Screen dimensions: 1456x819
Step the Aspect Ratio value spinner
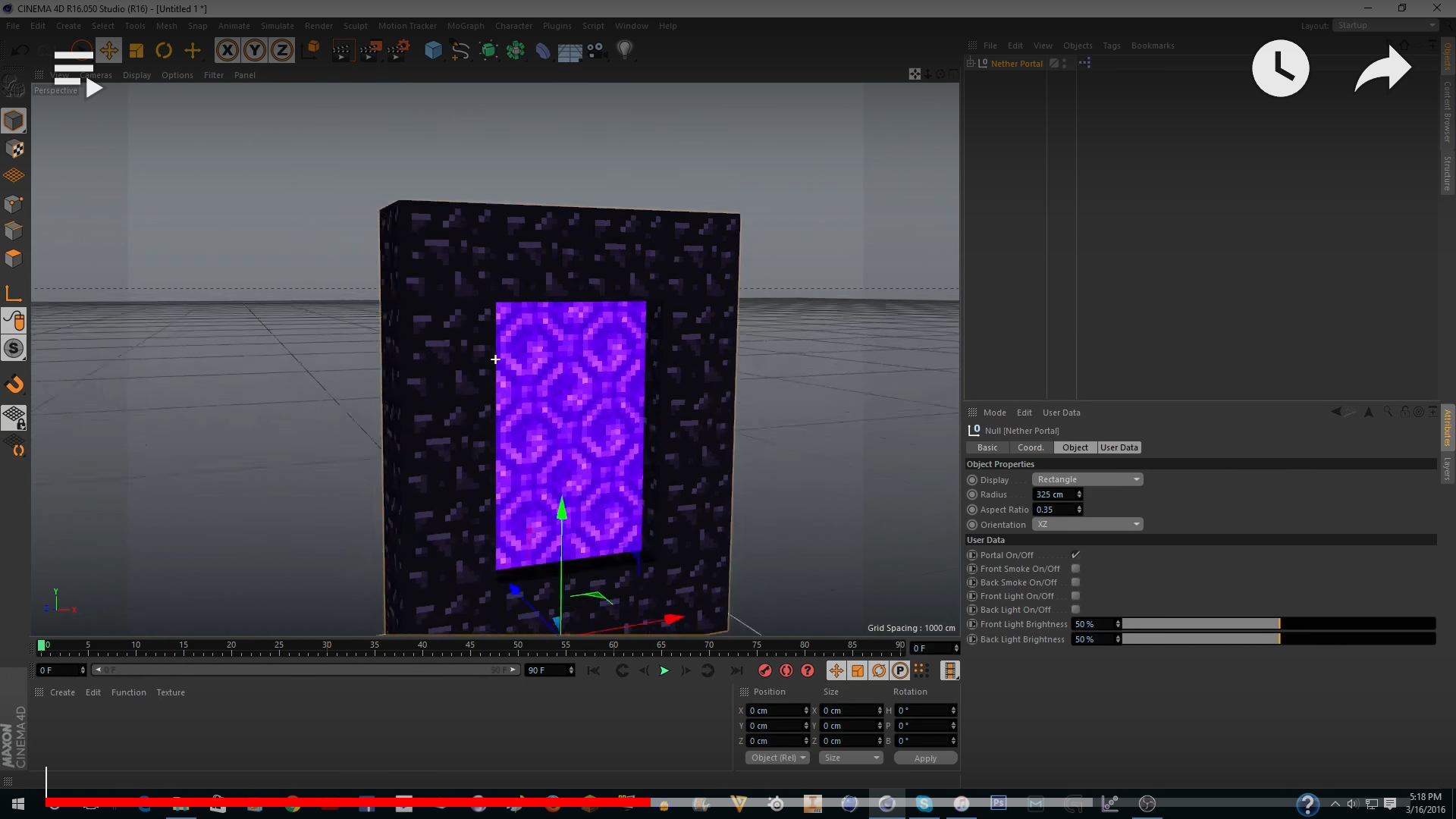pos(1079,510)
